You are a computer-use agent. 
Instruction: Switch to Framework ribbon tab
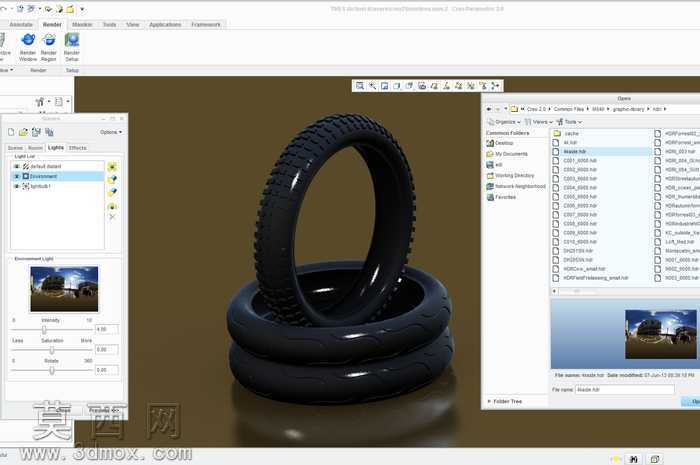coord(206,25)
